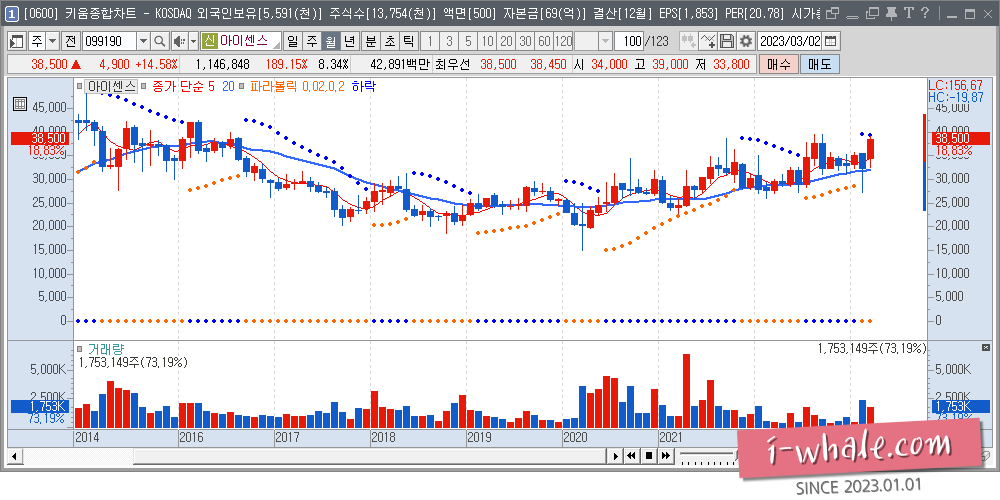Click the red 매수 buy button

[x=779, y=64]
